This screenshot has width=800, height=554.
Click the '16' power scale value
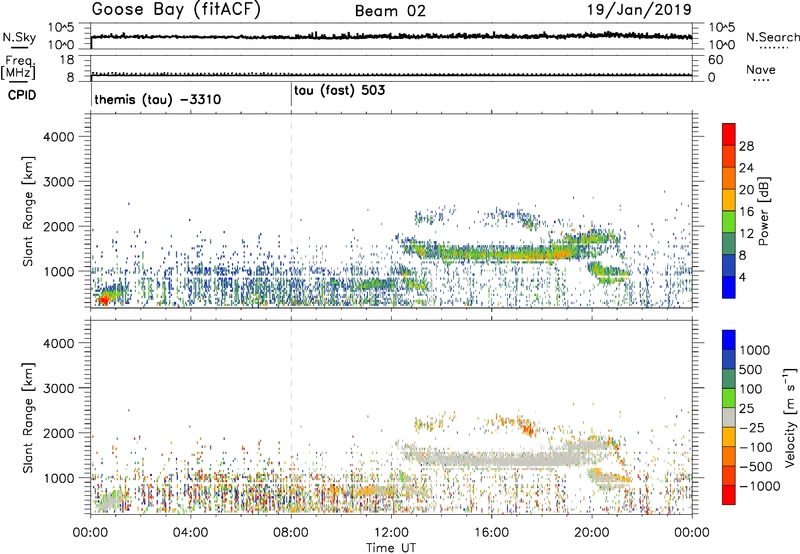(x=746, y=212)
